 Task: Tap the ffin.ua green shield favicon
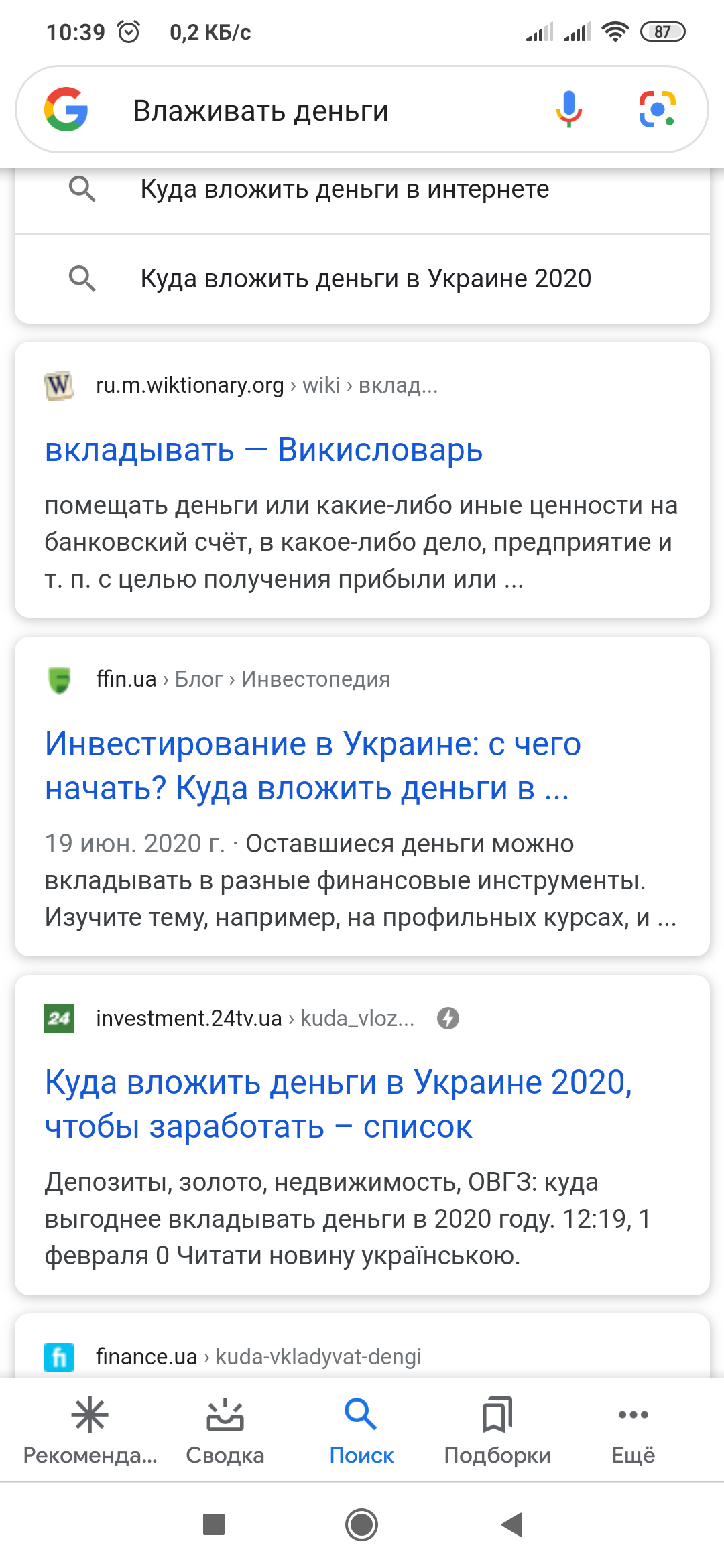[x=59, y=679]
